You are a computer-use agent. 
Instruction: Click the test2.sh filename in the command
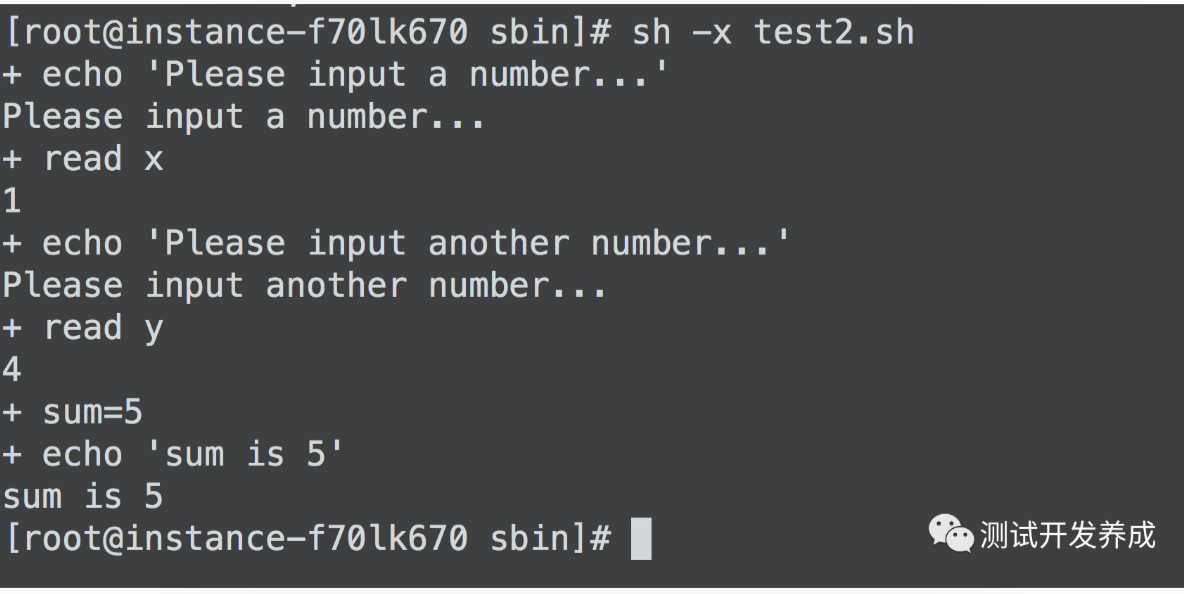click(834, 33)
